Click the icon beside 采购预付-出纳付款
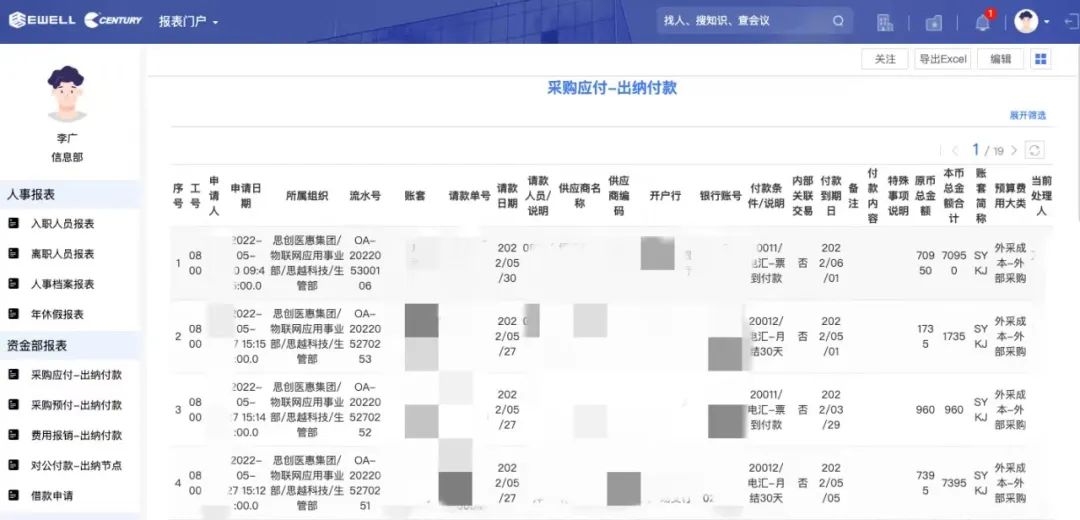This screenshot has height=520, width=1080. tap(12, 405)
